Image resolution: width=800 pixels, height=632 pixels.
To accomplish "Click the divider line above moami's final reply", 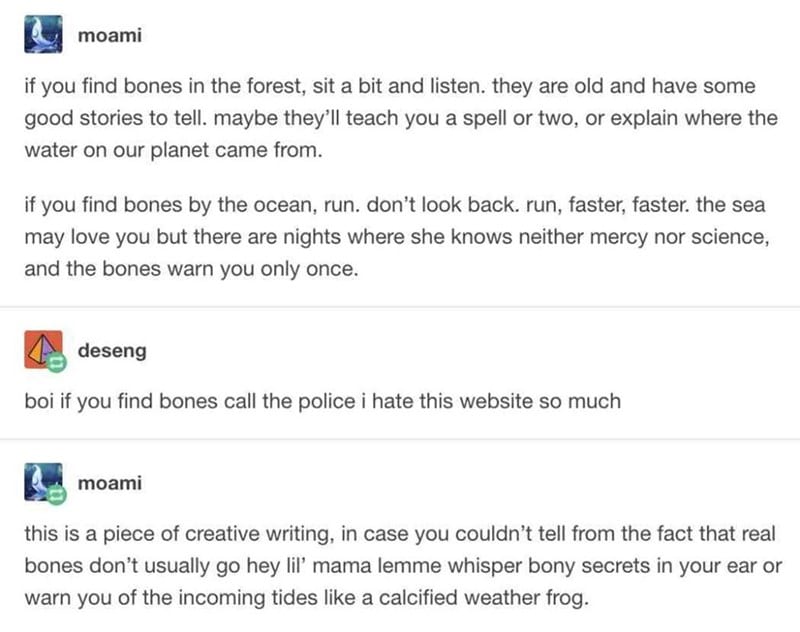I will [400, 439].
